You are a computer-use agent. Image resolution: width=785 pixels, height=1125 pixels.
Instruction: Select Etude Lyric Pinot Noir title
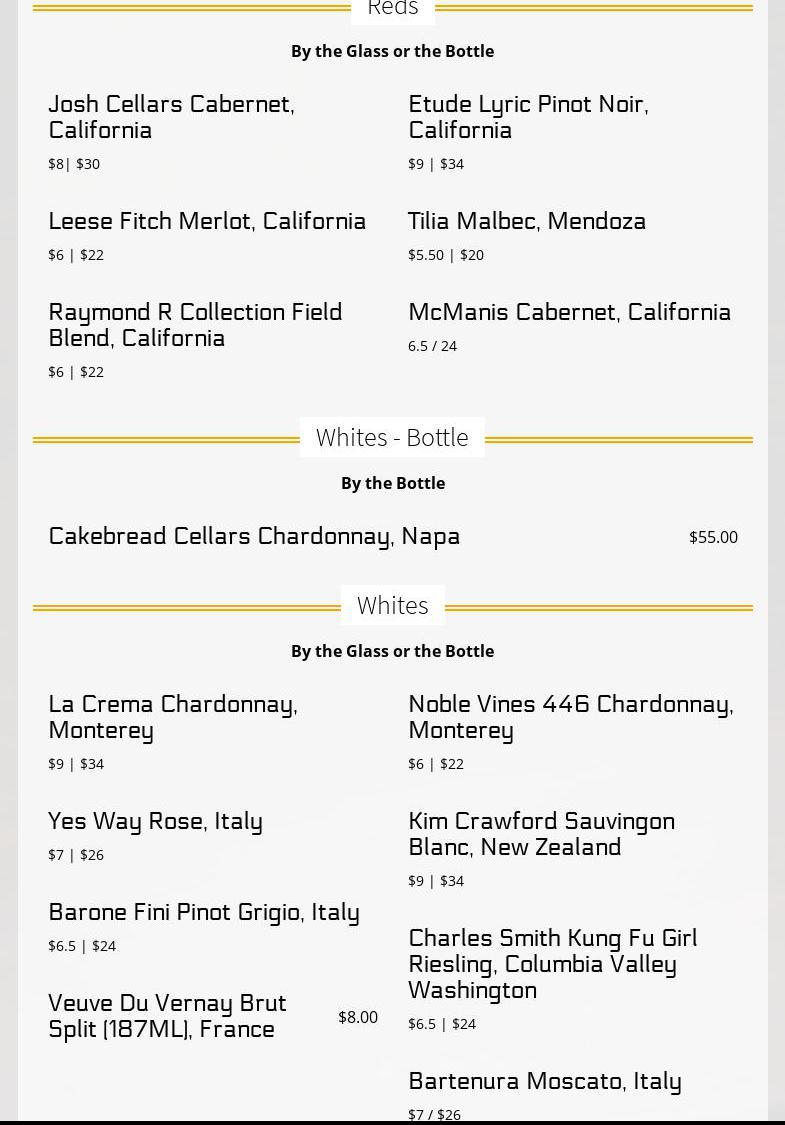click(x=528, y=117)
